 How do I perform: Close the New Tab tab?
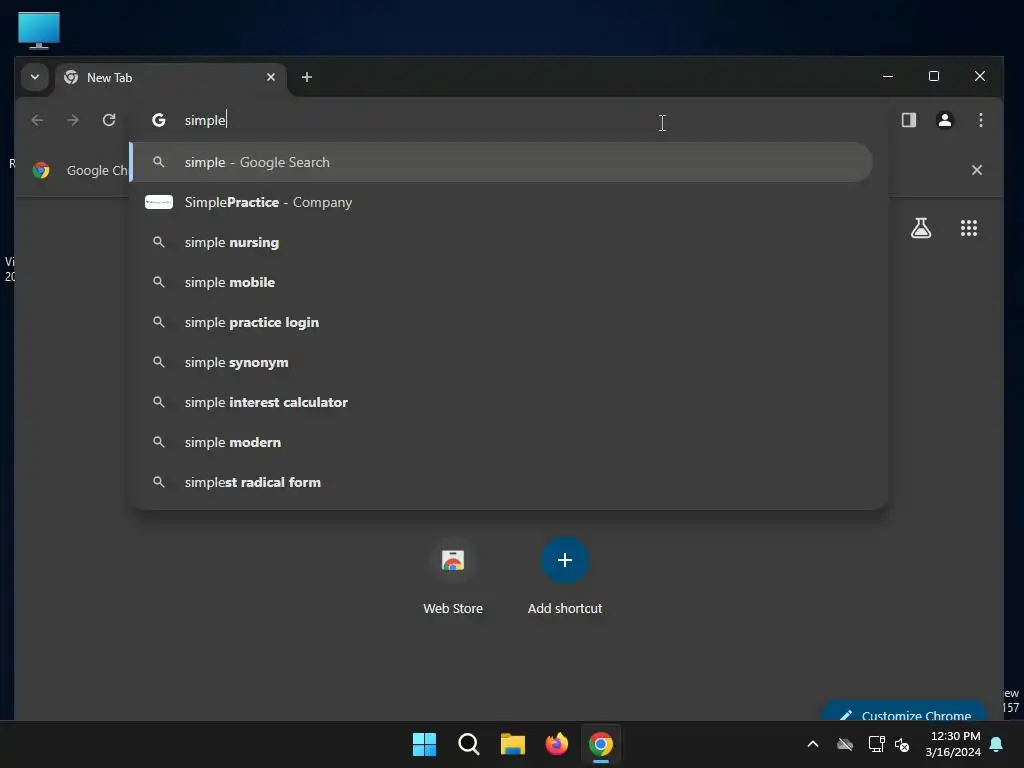[271, 77]
